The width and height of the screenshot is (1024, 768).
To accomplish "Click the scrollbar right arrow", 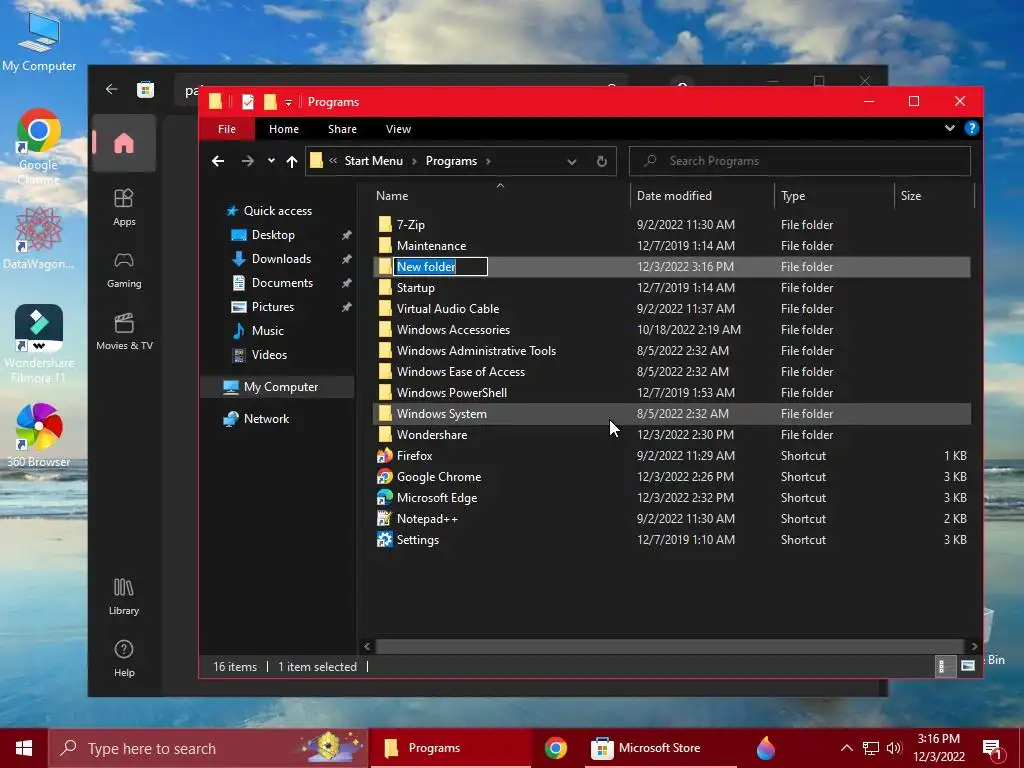I will point(974,646).
